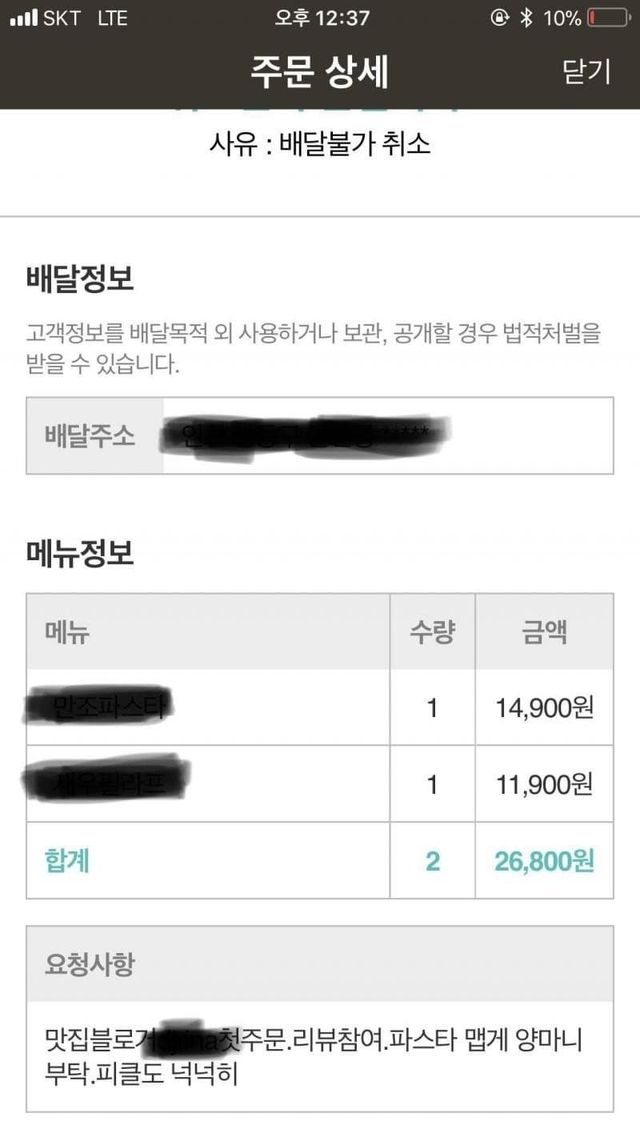Tap the cellular signal bars icon
Image resolution: width=640 pixels, height=1138 pixels.
coord(22,19)
